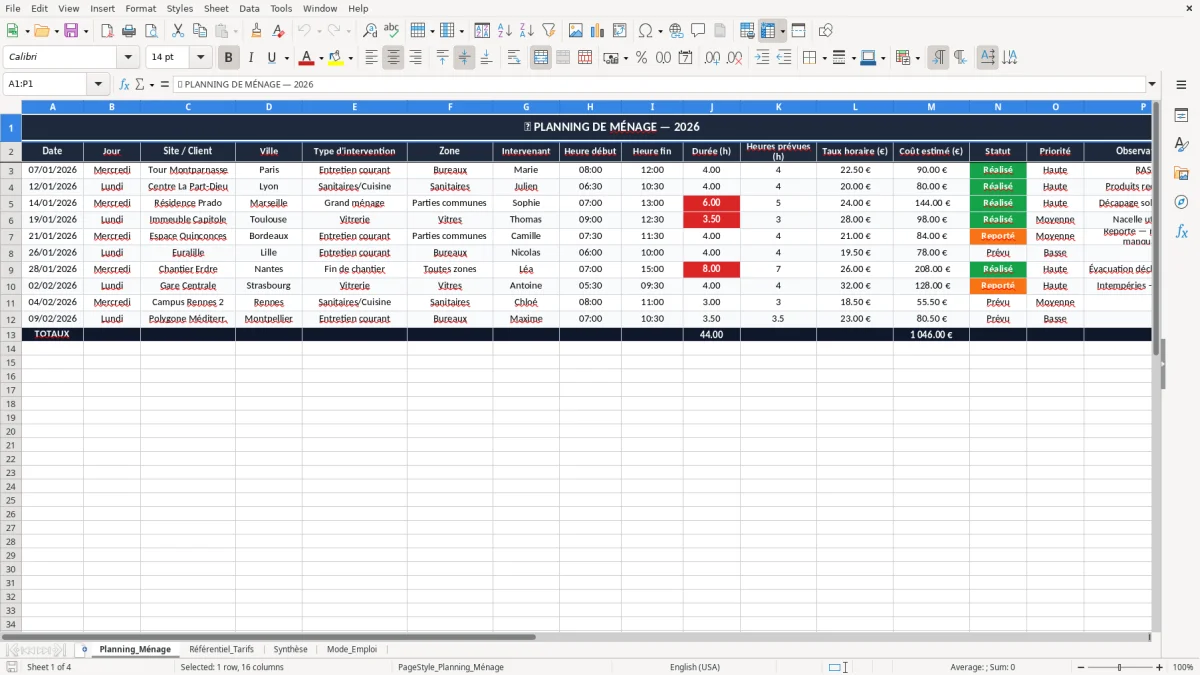Screen dimensions: 1200x675
Task: Click the Print icon
Action: pos(129,31)
